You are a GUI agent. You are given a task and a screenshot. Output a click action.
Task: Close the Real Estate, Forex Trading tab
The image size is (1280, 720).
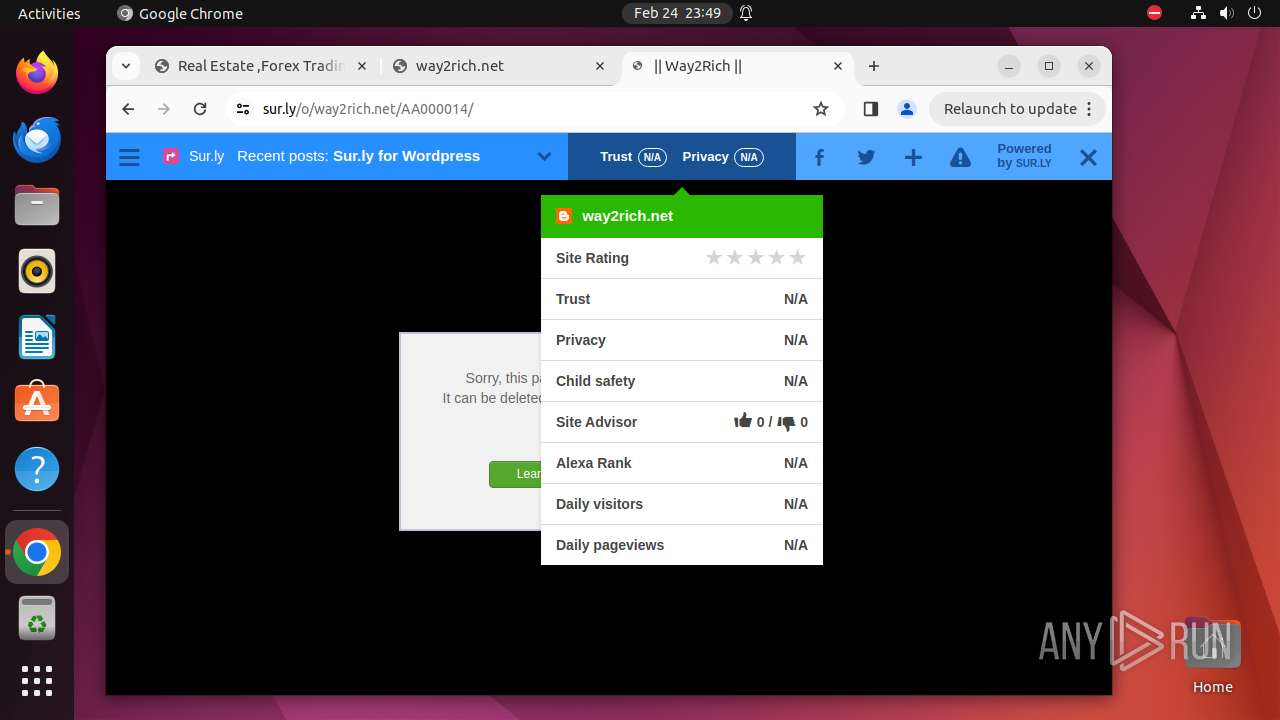click(362, 66)
